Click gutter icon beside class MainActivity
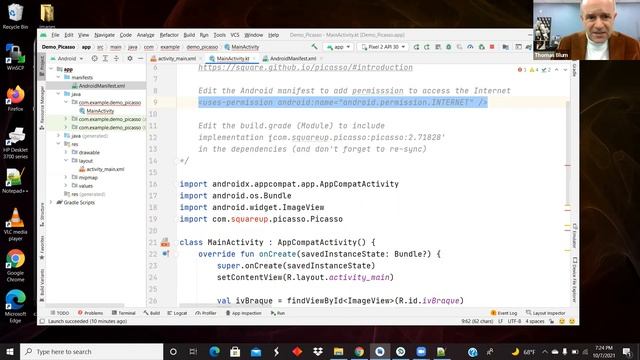Screen dimensions: 640x360 165,242
